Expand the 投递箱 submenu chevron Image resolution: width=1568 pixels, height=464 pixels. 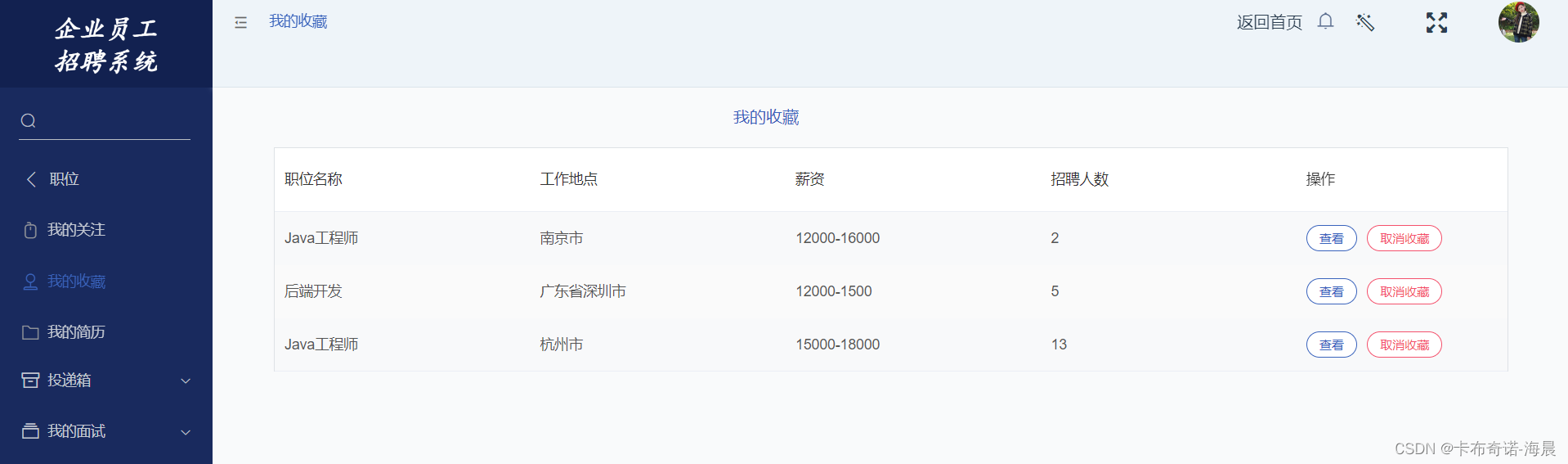[x=186, y=381]
